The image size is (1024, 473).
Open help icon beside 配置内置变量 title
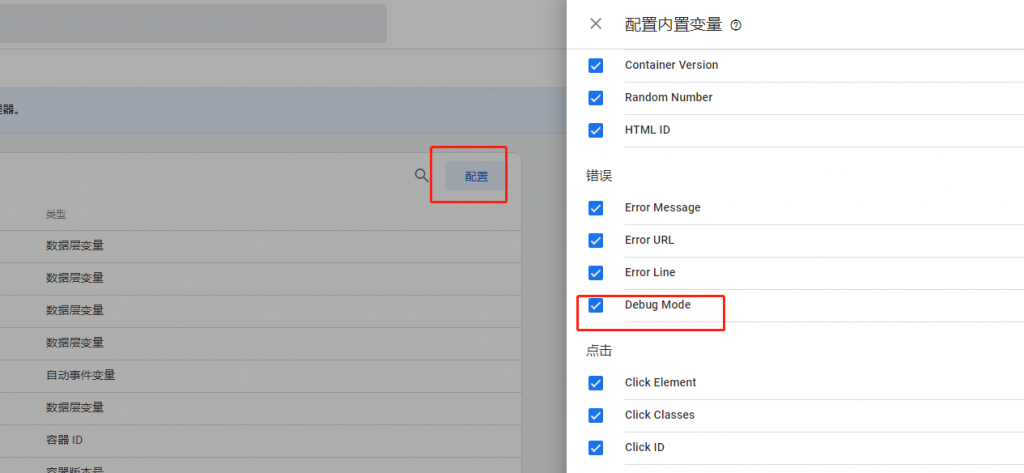pyautogui.click(x=736, y=25)
